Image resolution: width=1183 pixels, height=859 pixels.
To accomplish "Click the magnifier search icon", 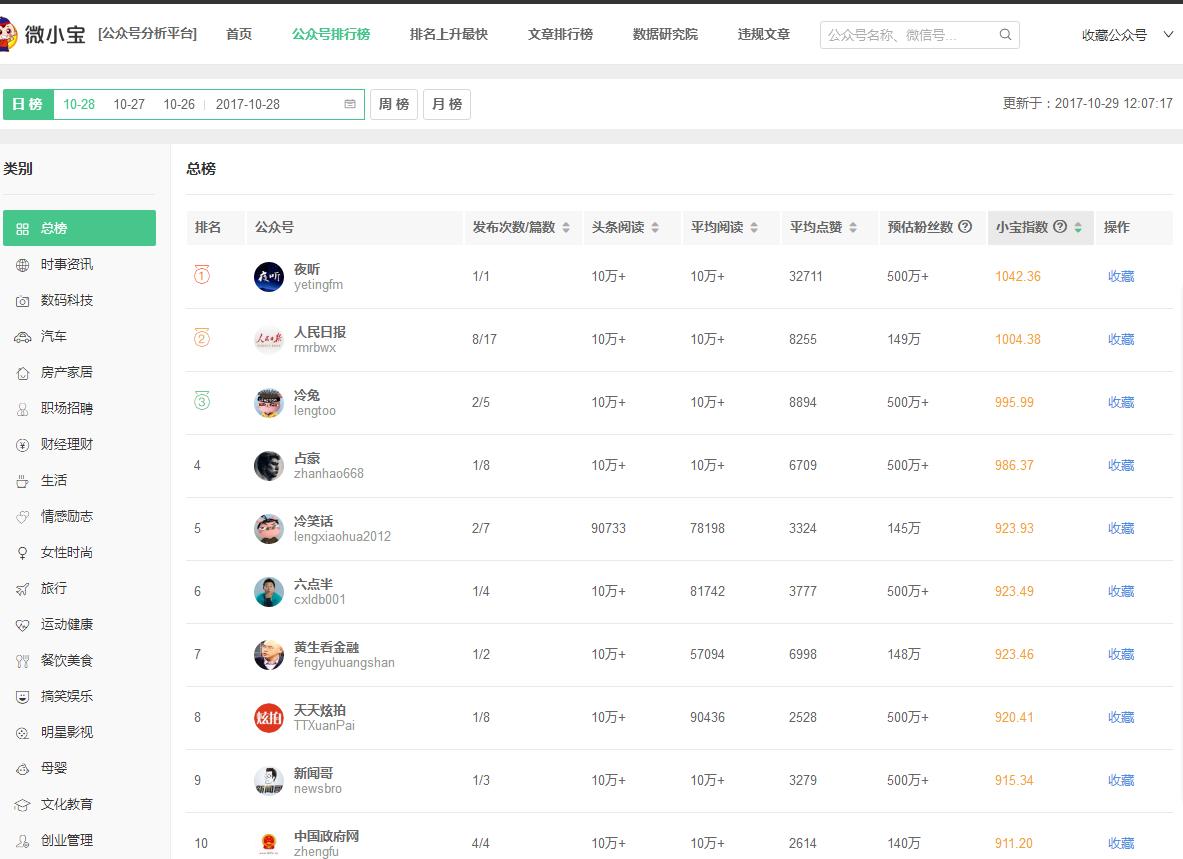I will pos(1005,34).
